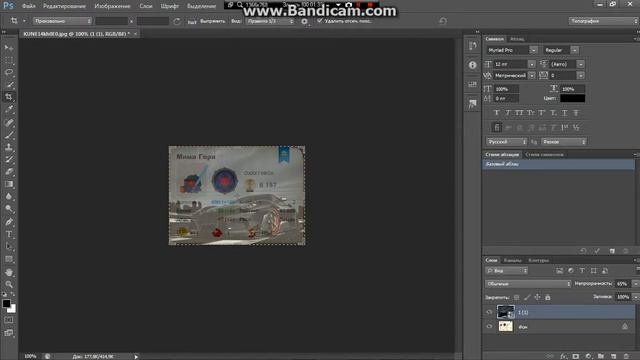Open the Myriad Pro font family dropdown
Viewport: 640px width, 360px height.
click(533, 50)
